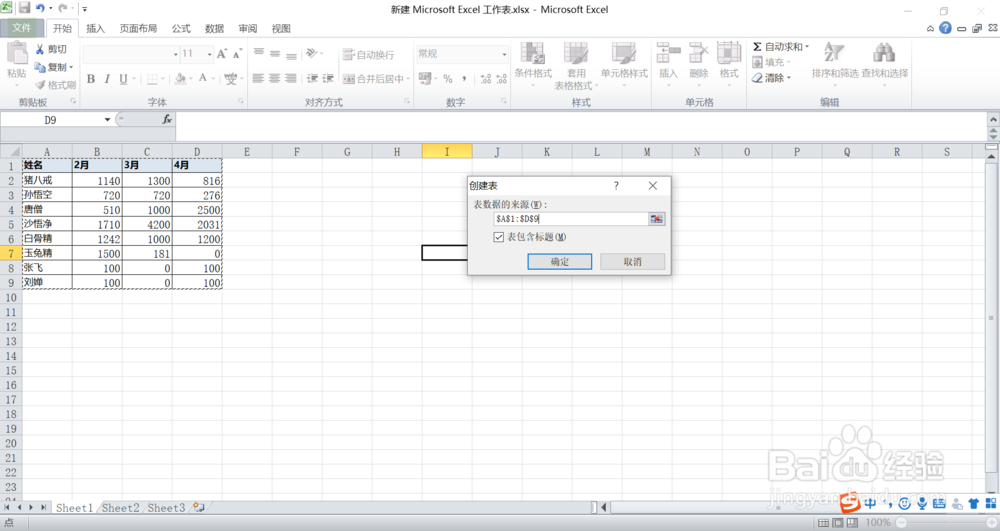
Task: Save workbook via quick access toolbar
Action: (x=24, y=8)
